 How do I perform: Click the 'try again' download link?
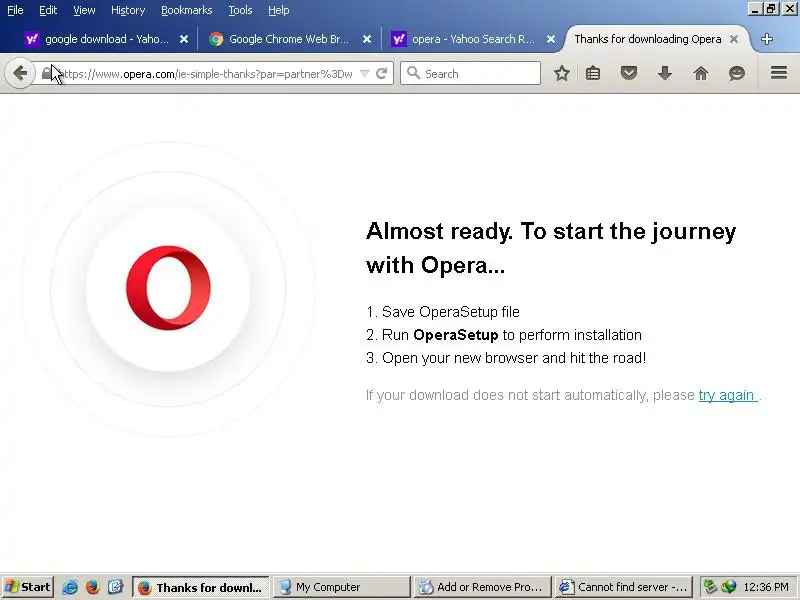[728, 395]
